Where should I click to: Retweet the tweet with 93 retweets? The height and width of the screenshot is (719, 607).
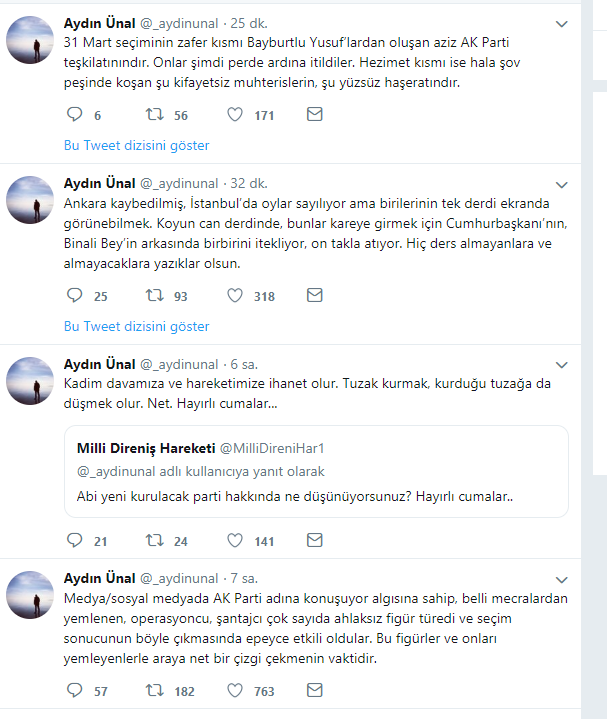(155, 295)
